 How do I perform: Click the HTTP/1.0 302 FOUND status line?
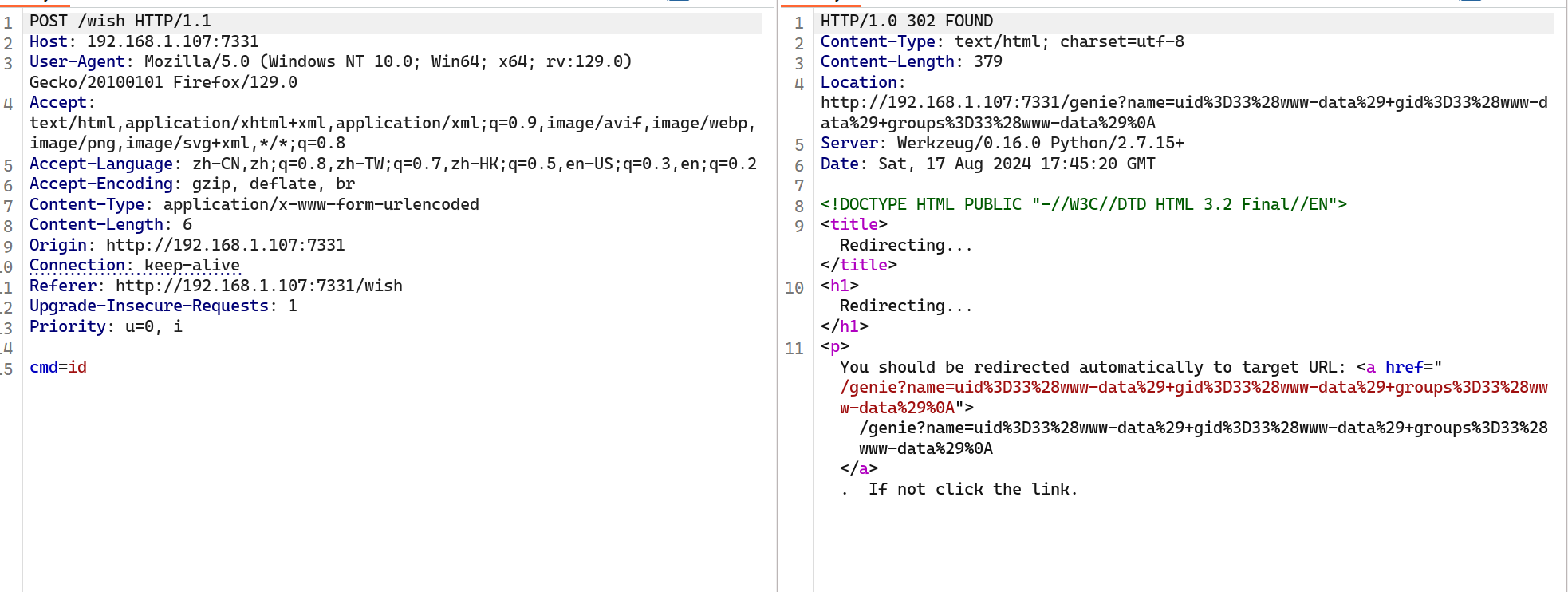click(907, 22)
